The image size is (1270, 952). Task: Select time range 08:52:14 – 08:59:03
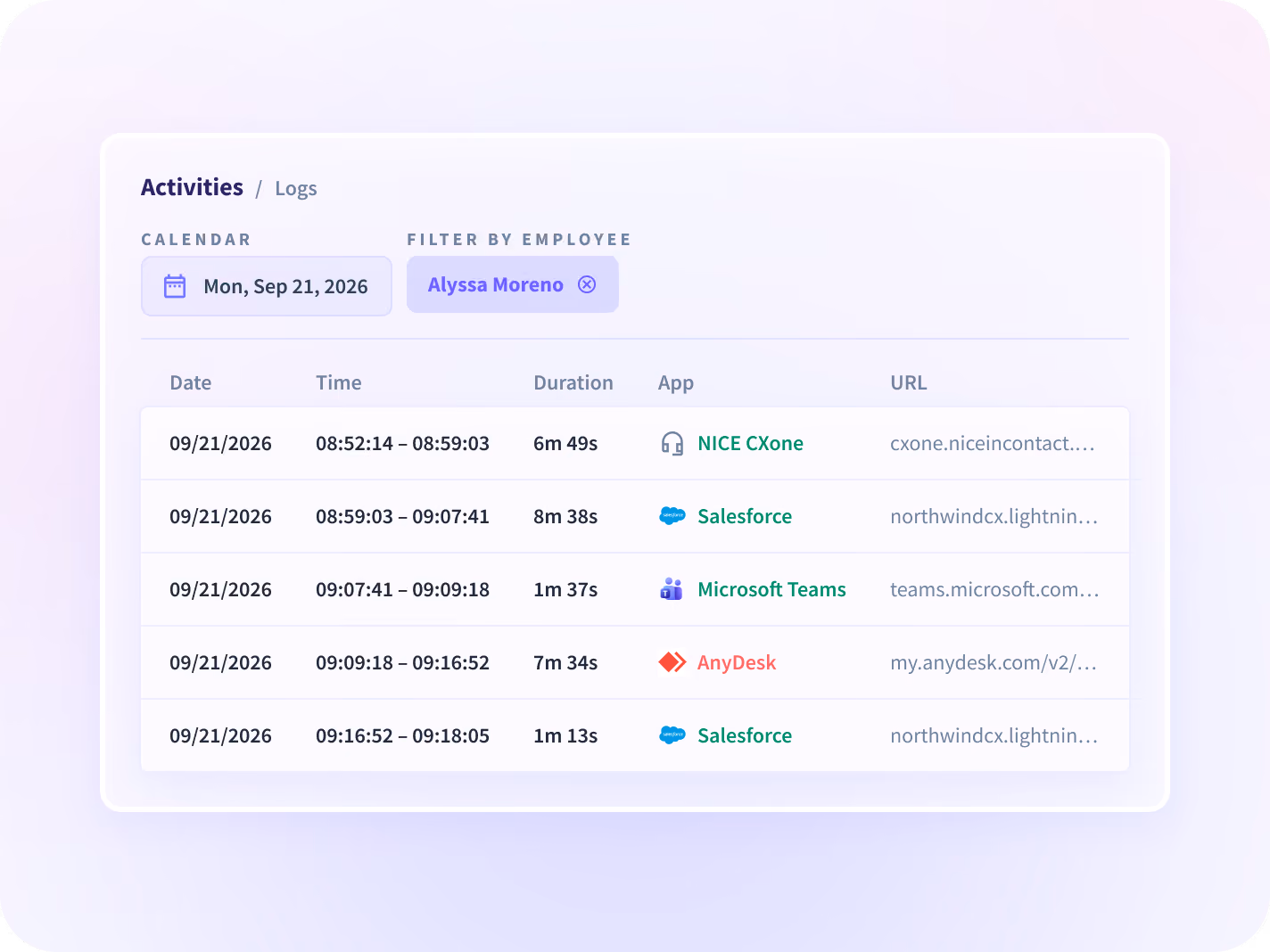[402, 443]
